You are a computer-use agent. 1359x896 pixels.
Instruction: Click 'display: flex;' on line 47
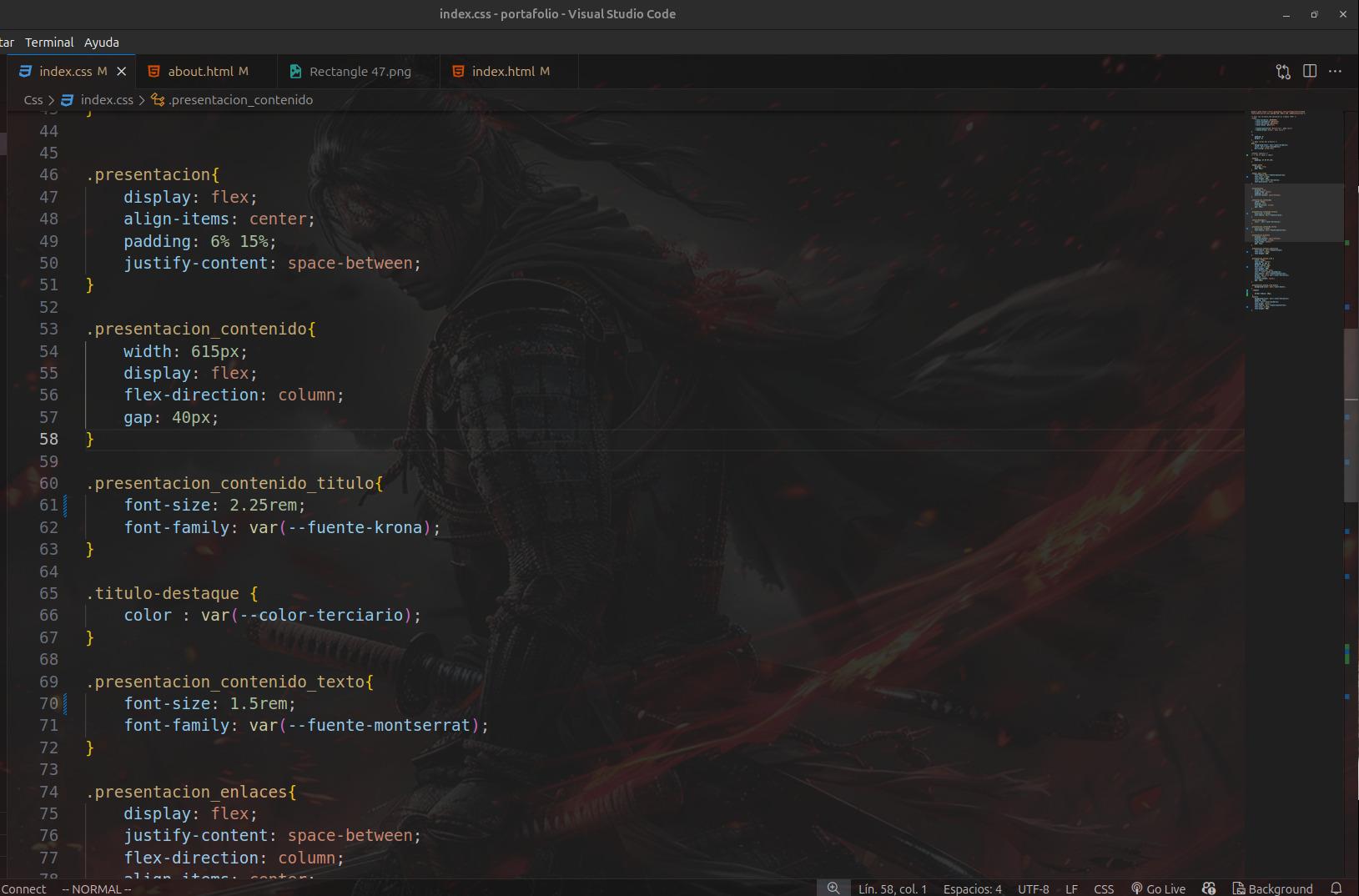[x=191, y=198]
